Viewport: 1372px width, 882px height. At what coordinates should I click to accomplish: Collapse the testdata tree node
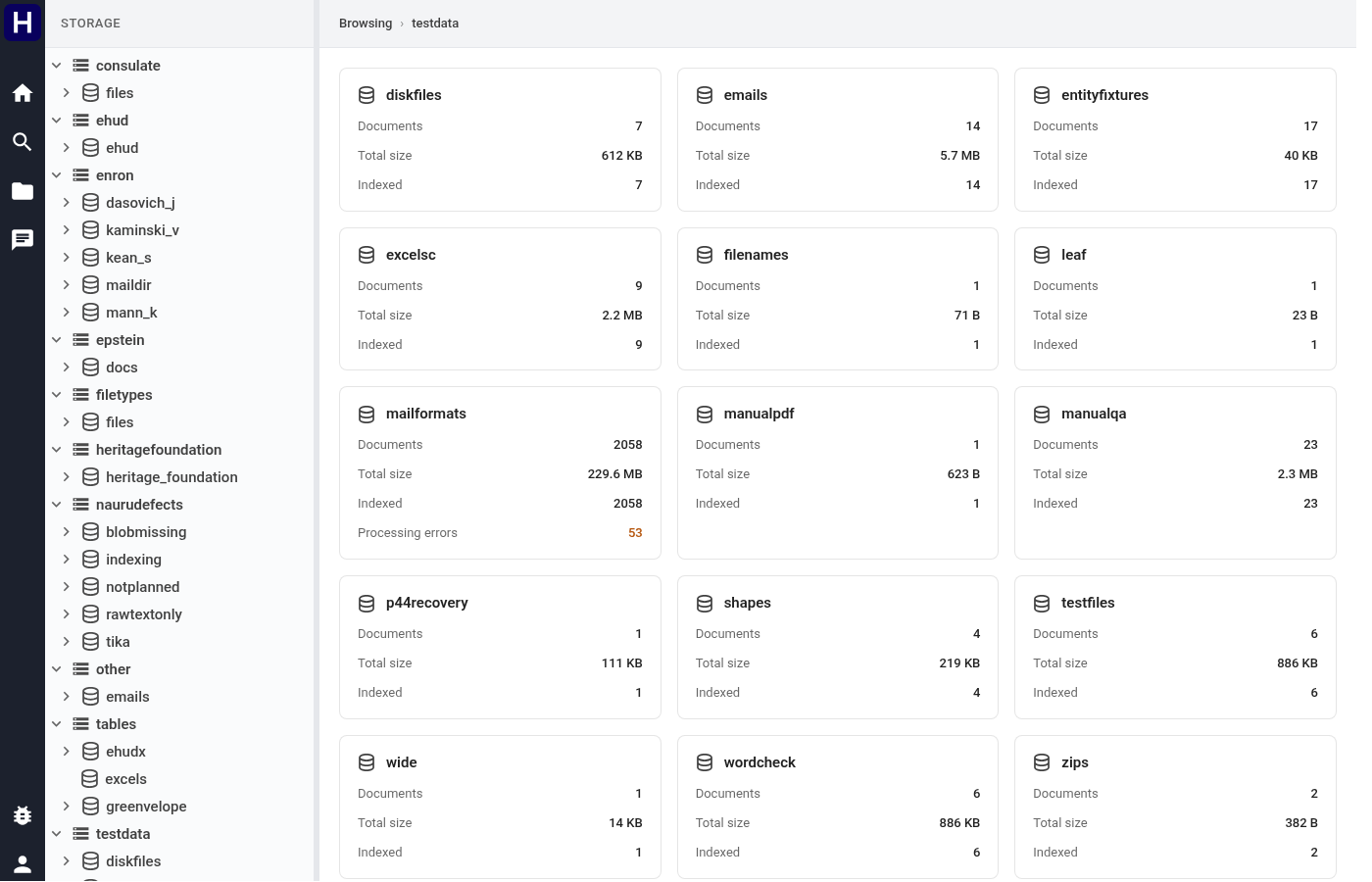pos(57,834)
